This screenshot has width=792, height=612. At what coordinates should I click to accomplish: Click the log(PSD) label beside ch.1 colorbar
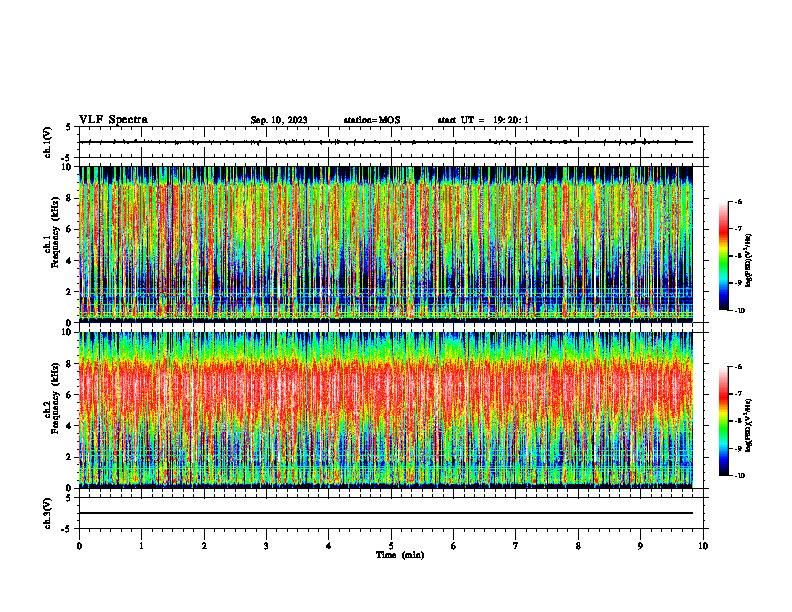point(749,260)
